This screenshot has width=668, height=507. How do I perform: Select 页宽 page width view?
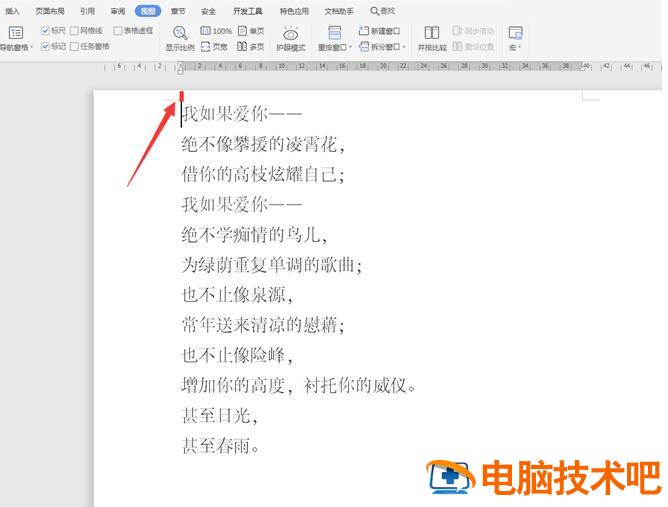pyautogui.click(x=214, y=47)
